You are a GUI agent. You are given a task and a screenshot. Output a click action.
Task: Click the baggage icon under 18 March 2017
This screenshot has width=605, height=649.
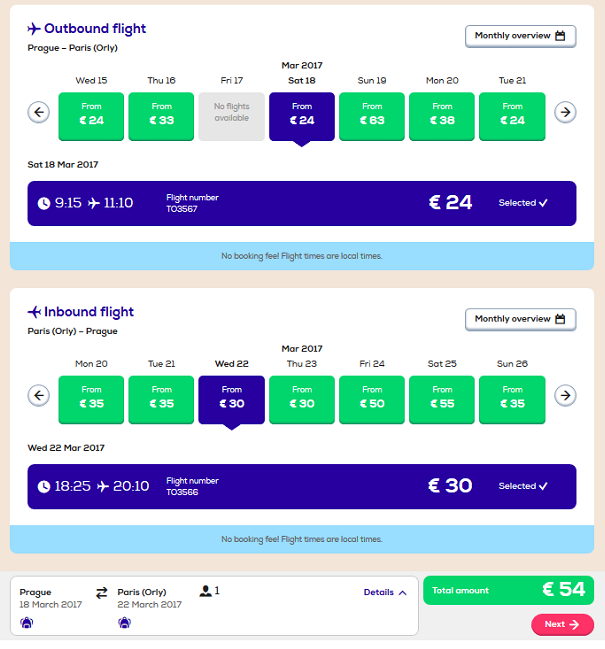pos(26,622)
